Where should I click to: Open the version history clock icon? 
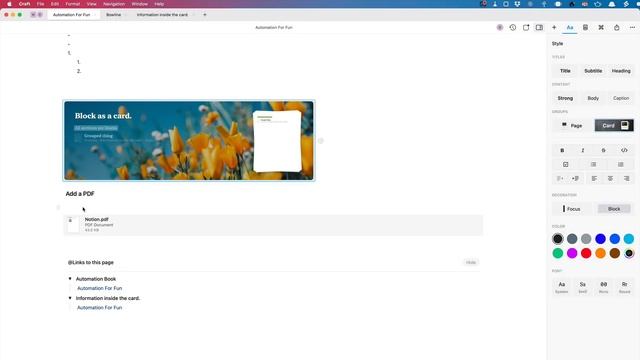tap(513, 27)
